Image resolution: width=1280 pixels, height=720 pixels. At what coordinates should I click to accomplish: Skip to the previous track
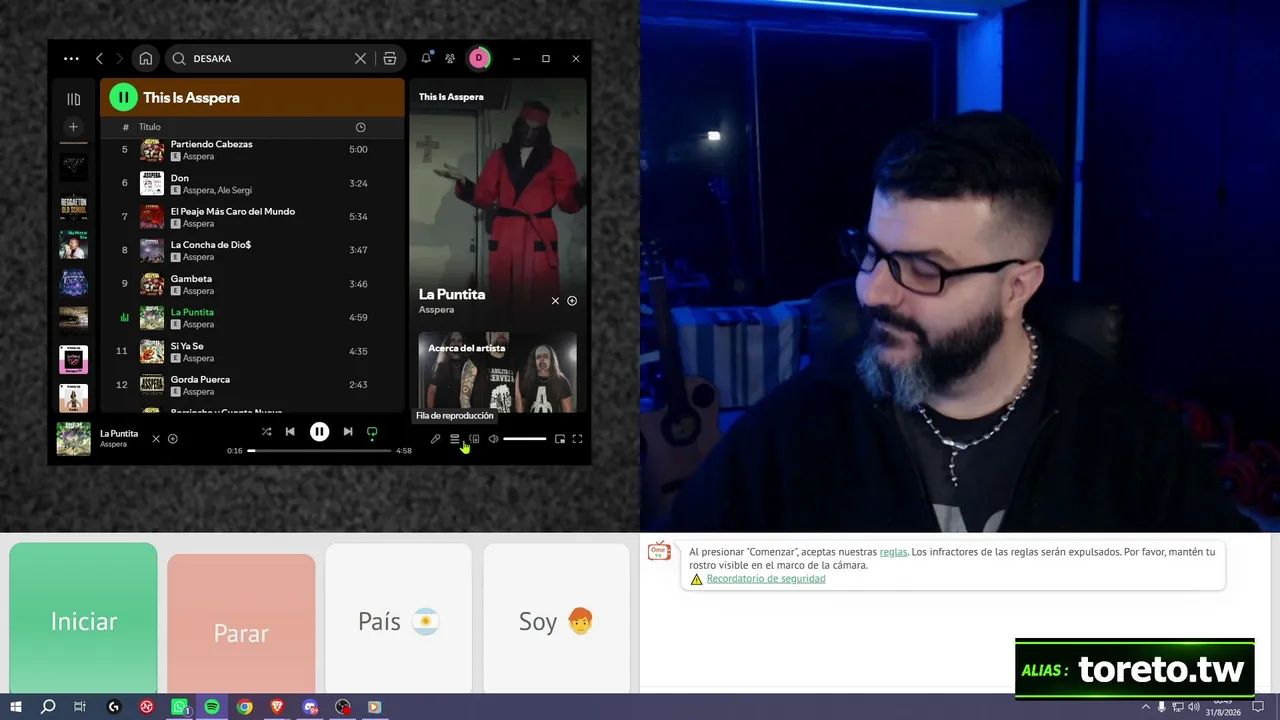point(290,432)
